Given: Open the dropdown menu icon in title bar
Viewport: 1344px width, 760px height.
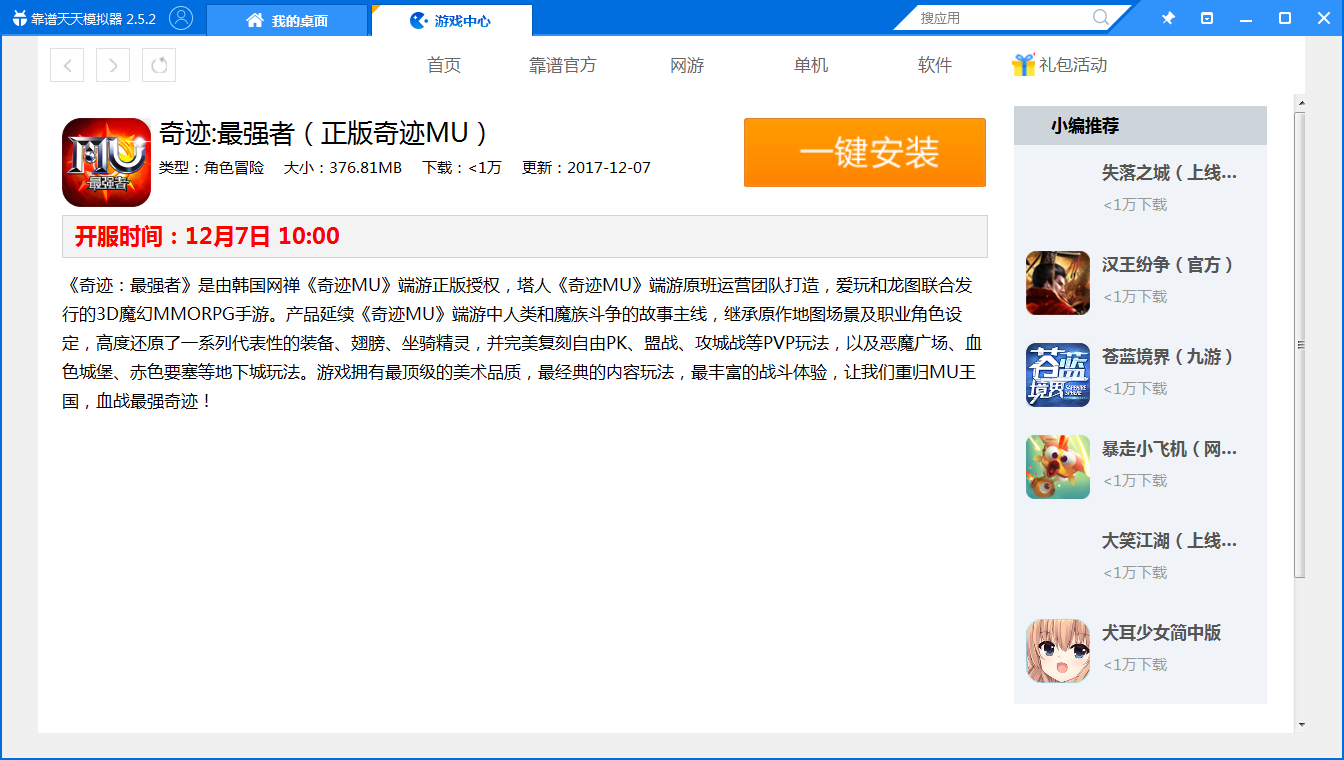Looking at the screenshot, I should pos(1207,18).
